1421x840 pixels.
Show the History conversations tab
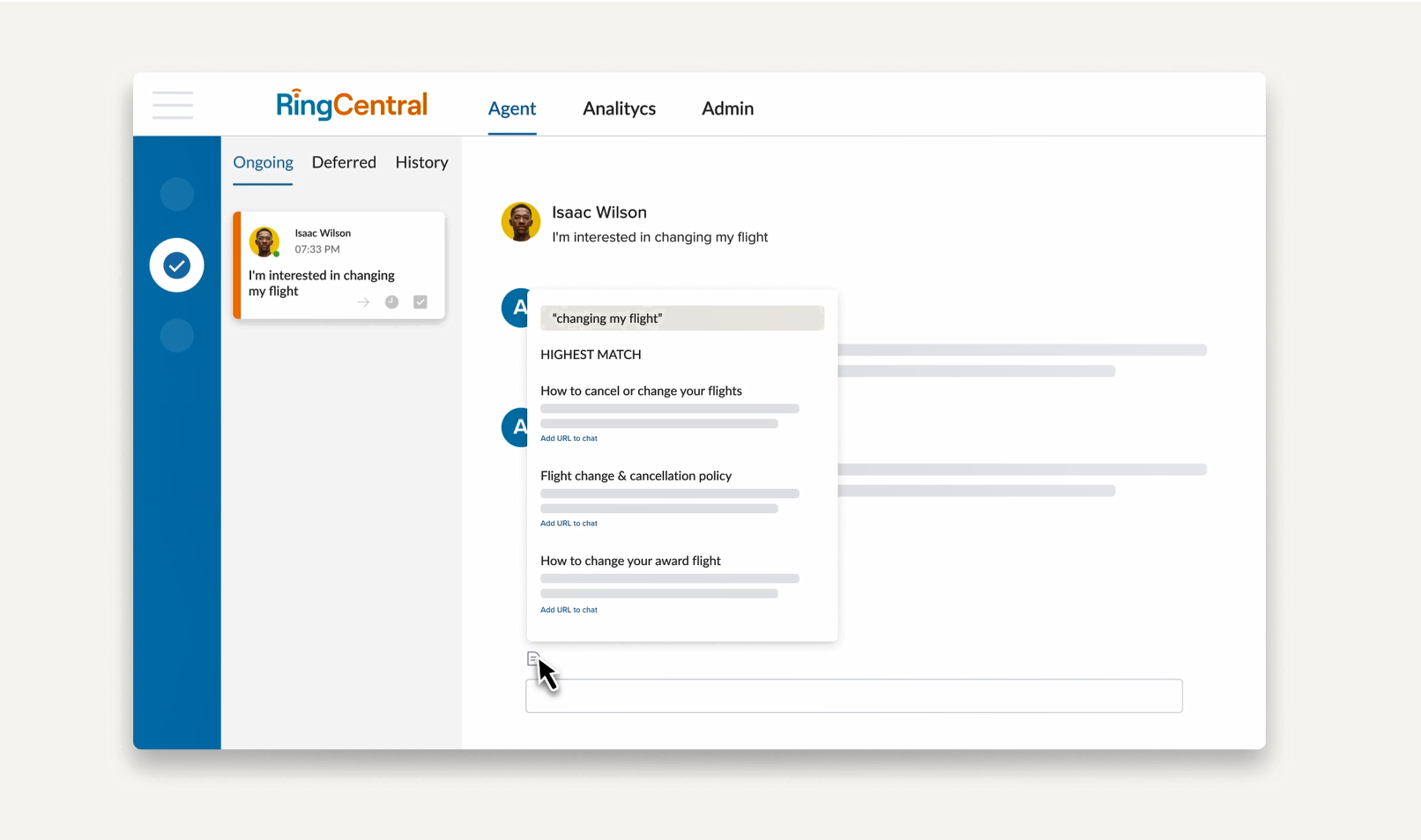421,162
